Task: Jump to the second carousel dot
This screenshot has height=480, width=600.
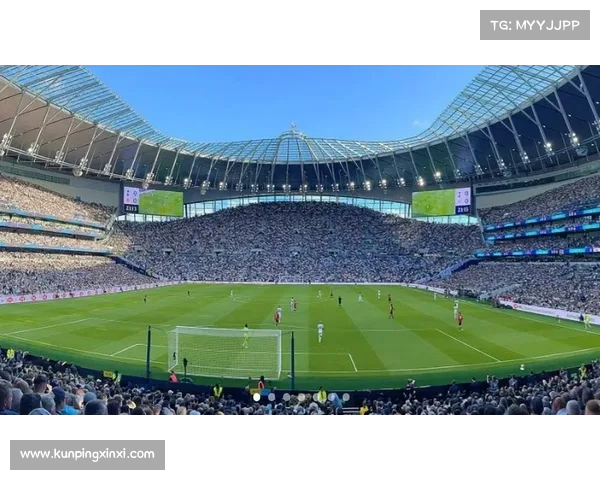Action: click(272, 397)
